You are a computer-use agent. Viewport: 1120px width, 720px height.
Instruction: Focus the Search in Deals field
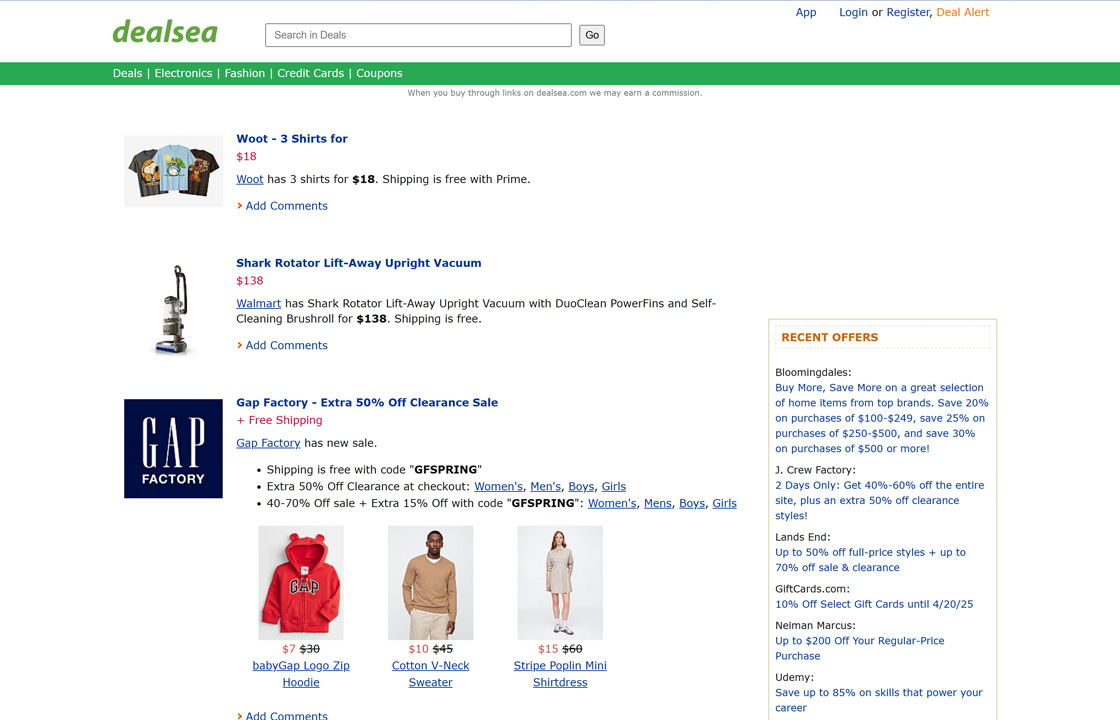click(418, 35)
